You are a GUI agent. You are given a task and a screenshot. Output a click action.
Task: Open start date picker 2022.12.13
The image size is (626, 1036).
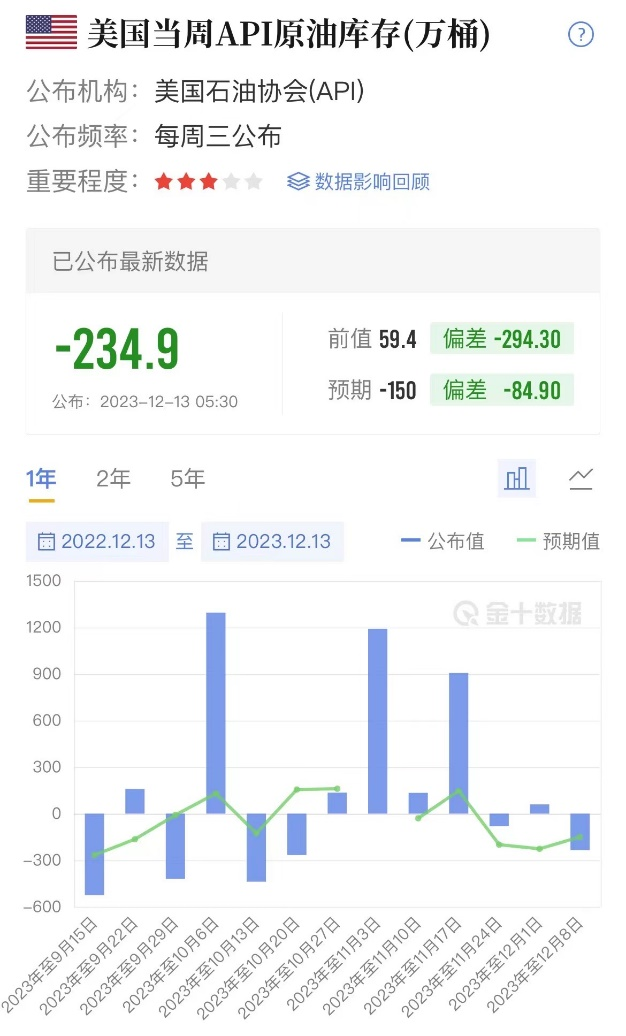(97, 542)
